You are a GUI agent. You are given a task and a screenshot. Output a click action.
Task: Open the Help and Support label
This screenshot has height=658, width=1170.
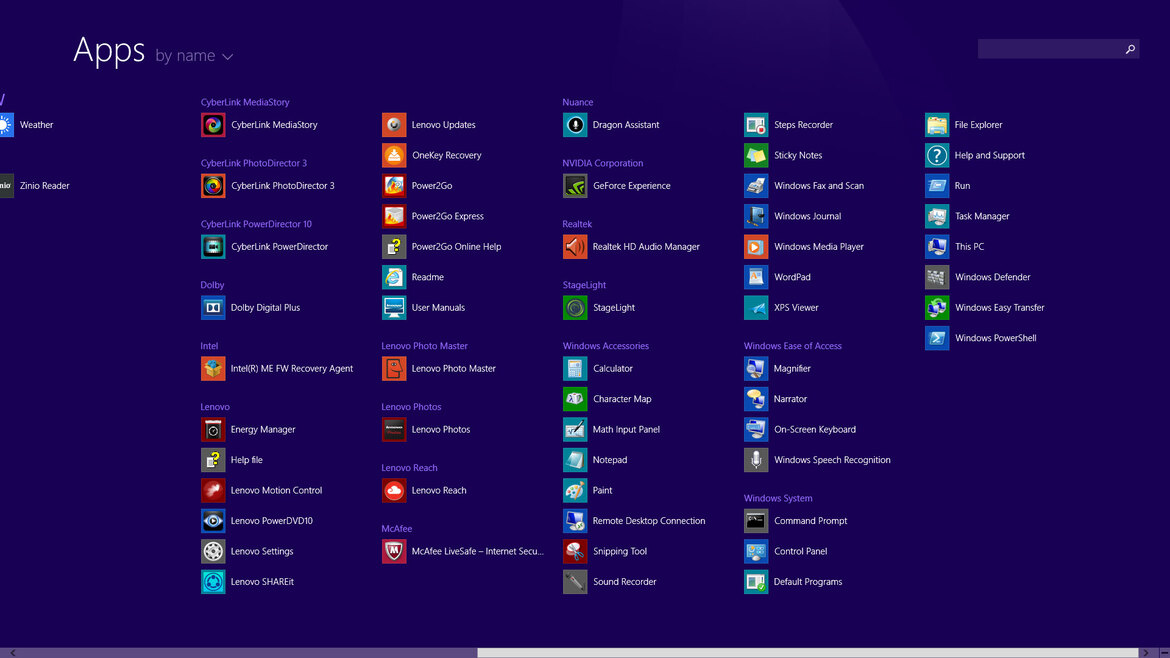pos(989,155)
